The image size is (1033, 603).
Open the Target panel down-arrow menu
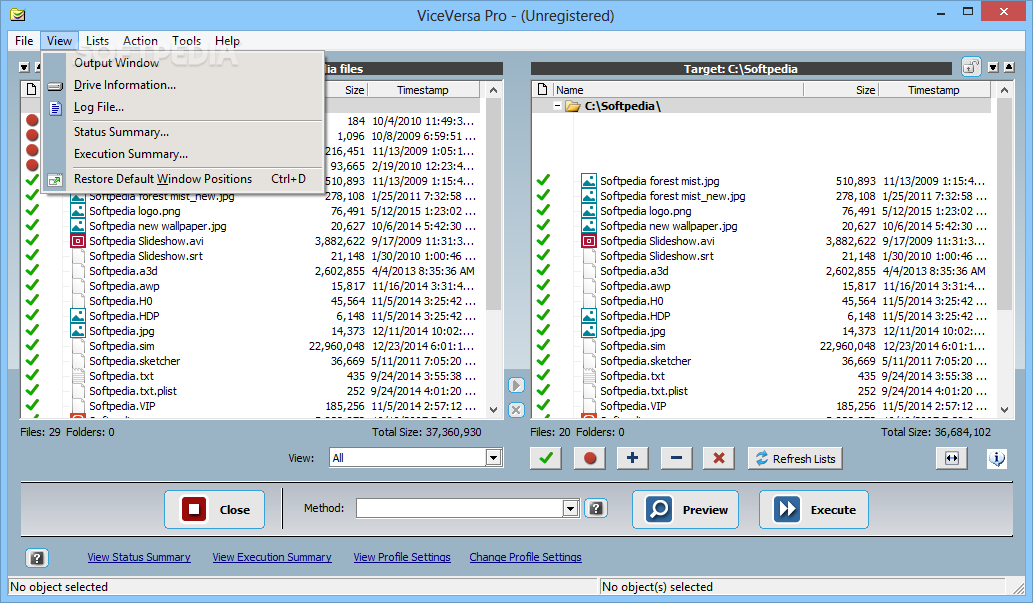pyautogui.click(x=993, y=67)
